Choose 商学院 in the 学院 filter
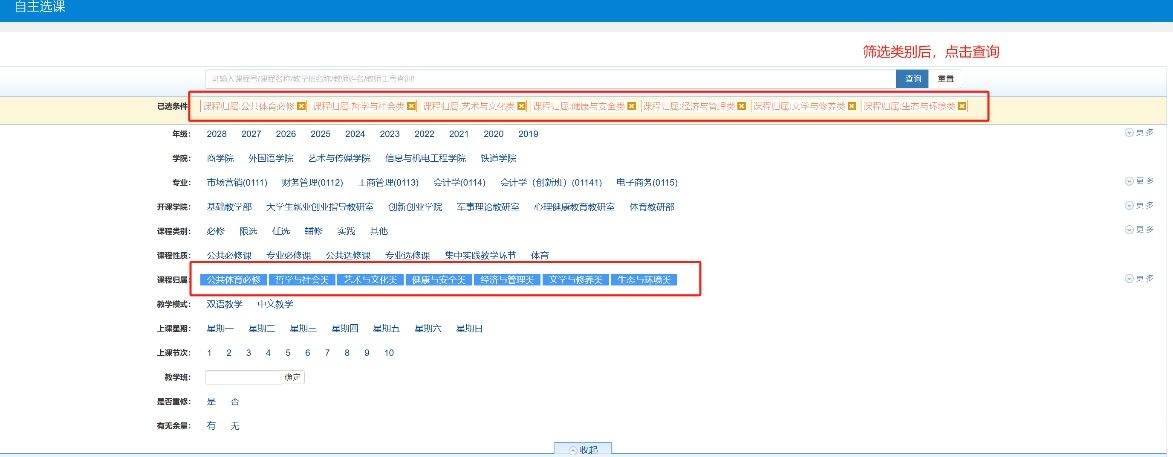Screen dimensions: 1173x457 (220, 158)
